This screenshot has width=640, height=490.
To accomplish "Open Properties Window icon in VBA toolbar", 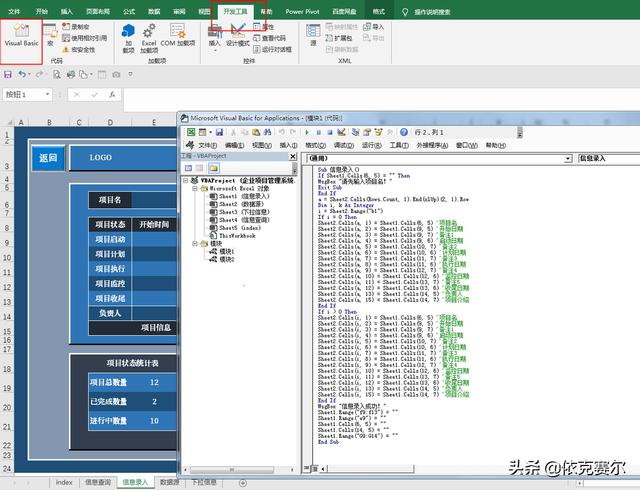I will [x=367, y=132].
